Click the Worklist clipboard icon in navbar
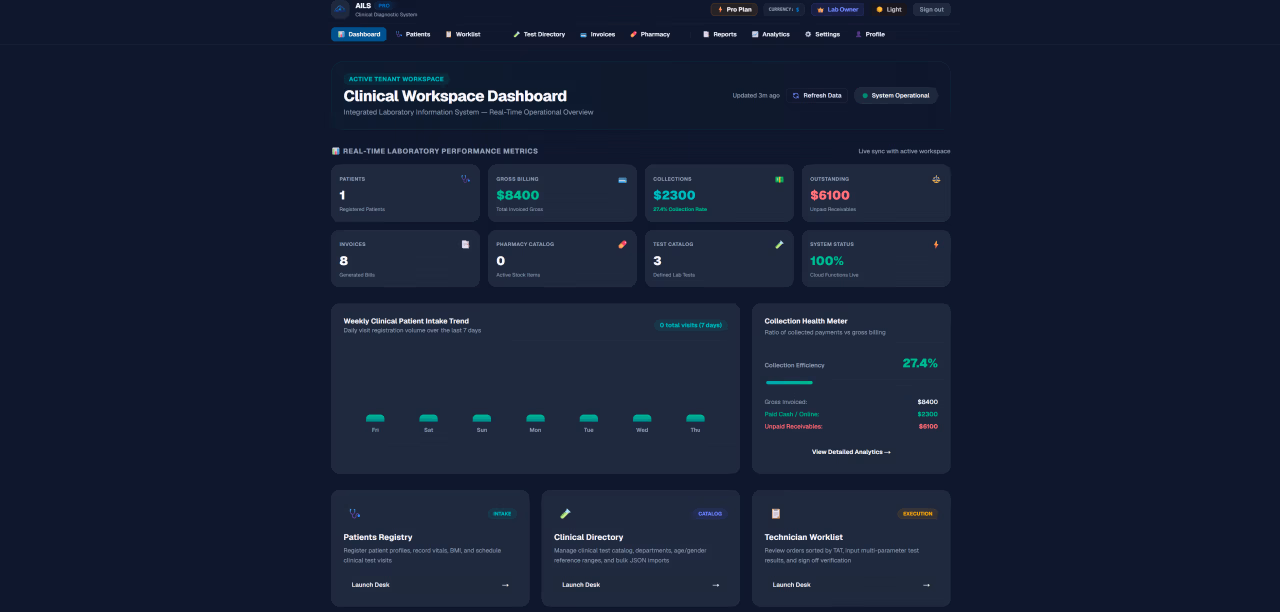Viewport: 1280px width, 612px height. pyautogui.click(x=449, y=34)
